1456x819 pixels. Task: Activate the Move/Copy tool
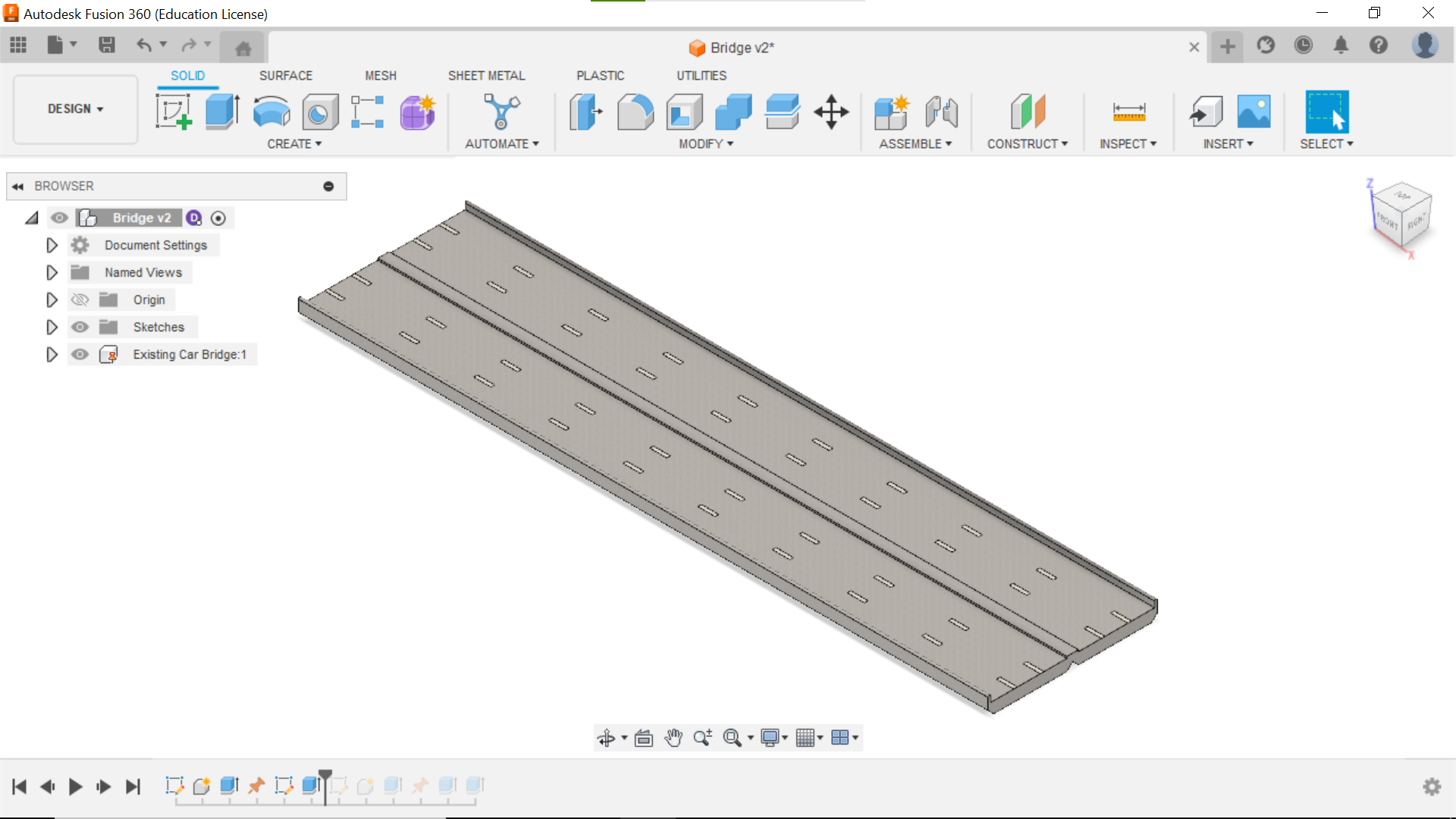click(831, 112)
